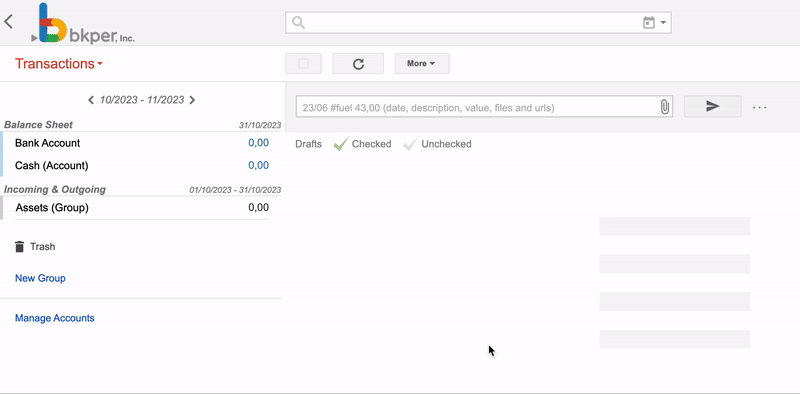Focus the top search field
800x394 pixels.
pyautogui.click(x=478, y=22)
